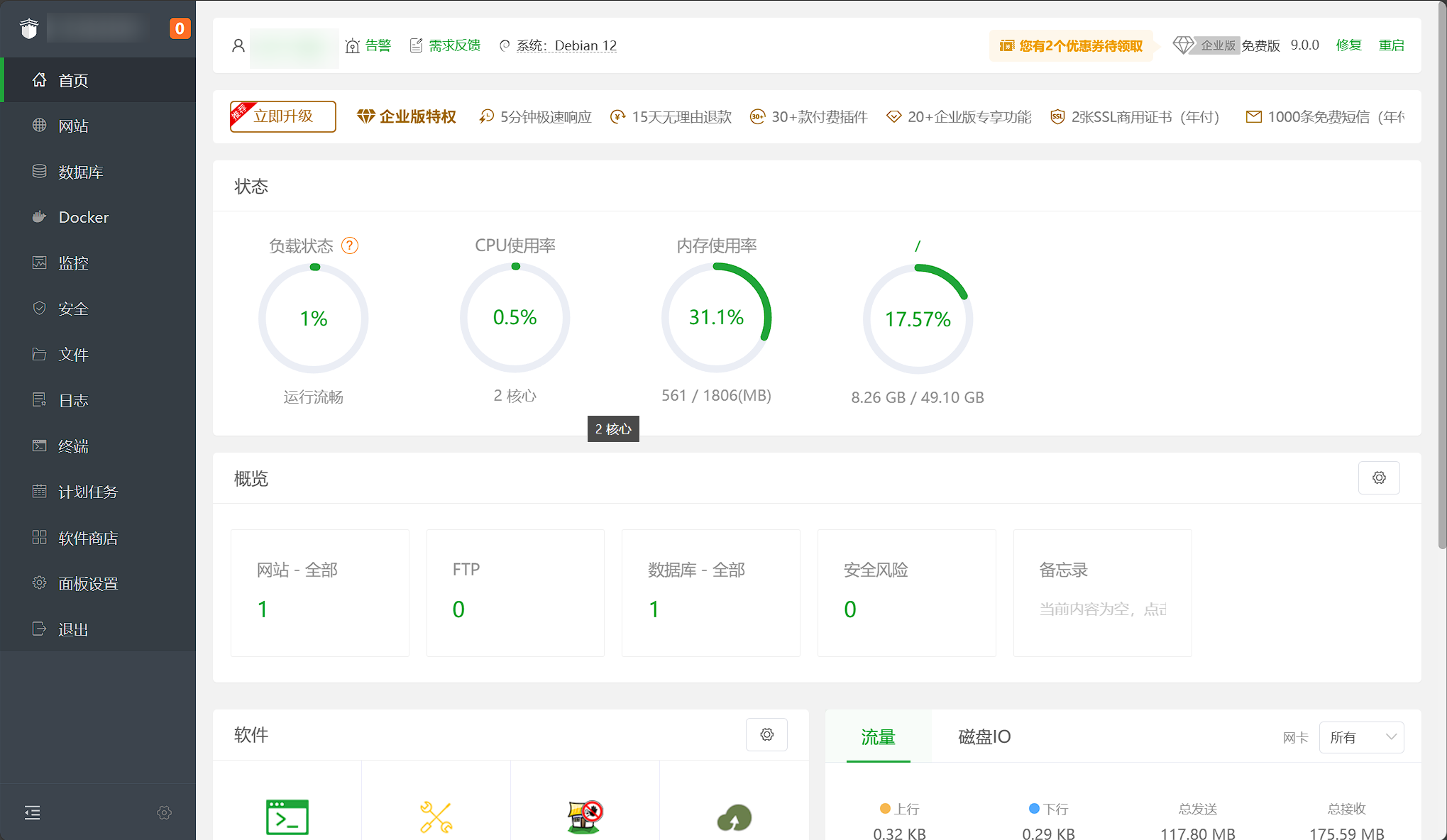This screenshot has width=1447, height=840.
Task: Go to 软件商店 in sidebar
Action: 88,538
